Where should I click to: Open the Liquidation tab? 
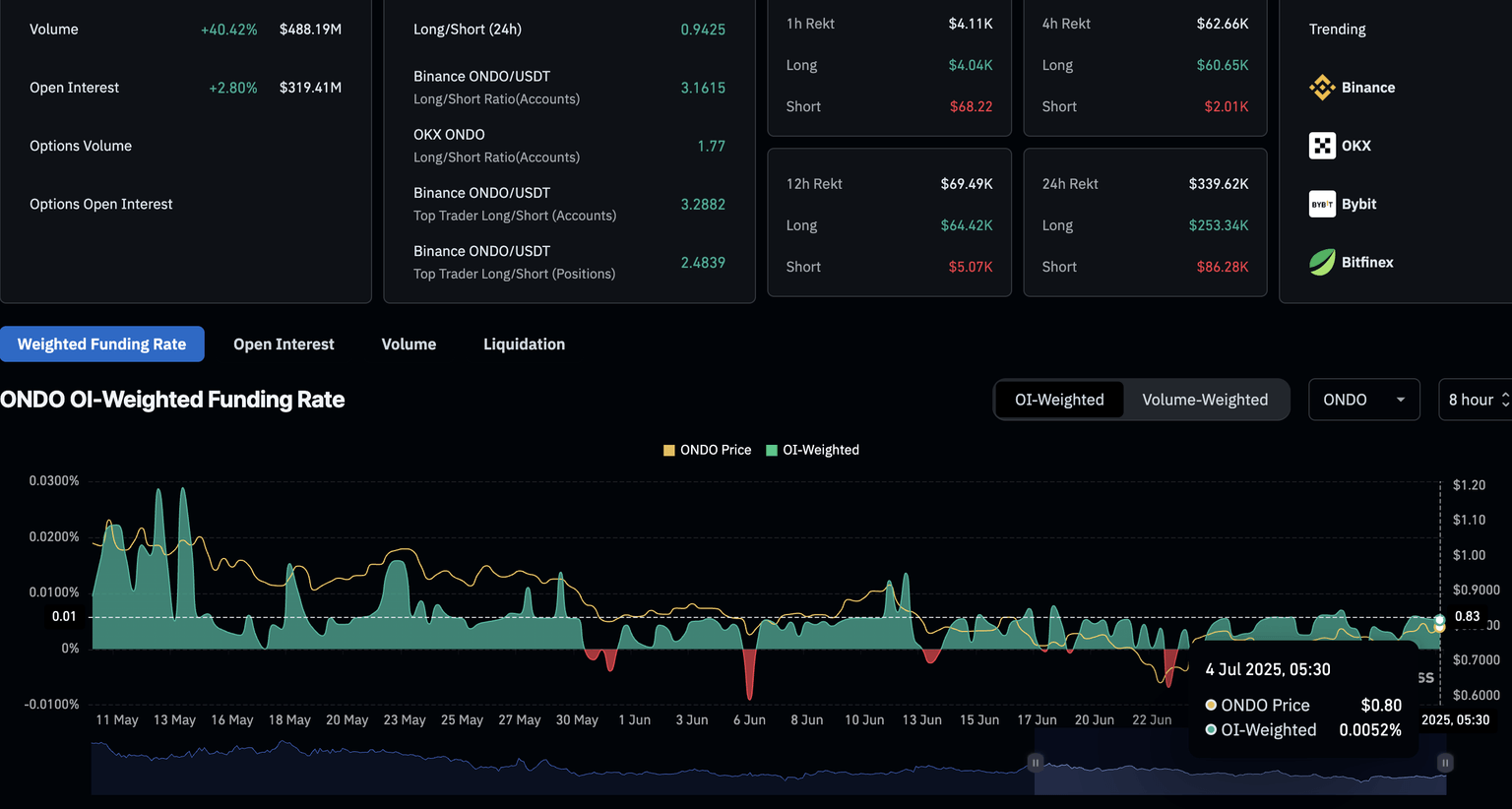(524, 344)
